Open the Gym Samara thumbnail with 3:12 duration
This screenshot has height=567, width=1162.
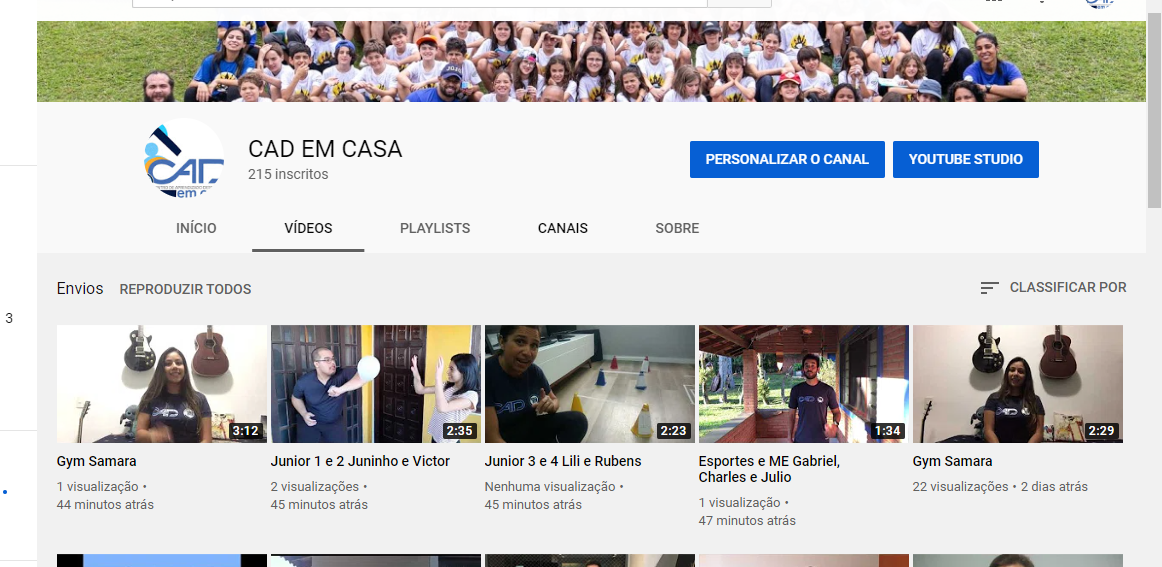pos(161,384)
